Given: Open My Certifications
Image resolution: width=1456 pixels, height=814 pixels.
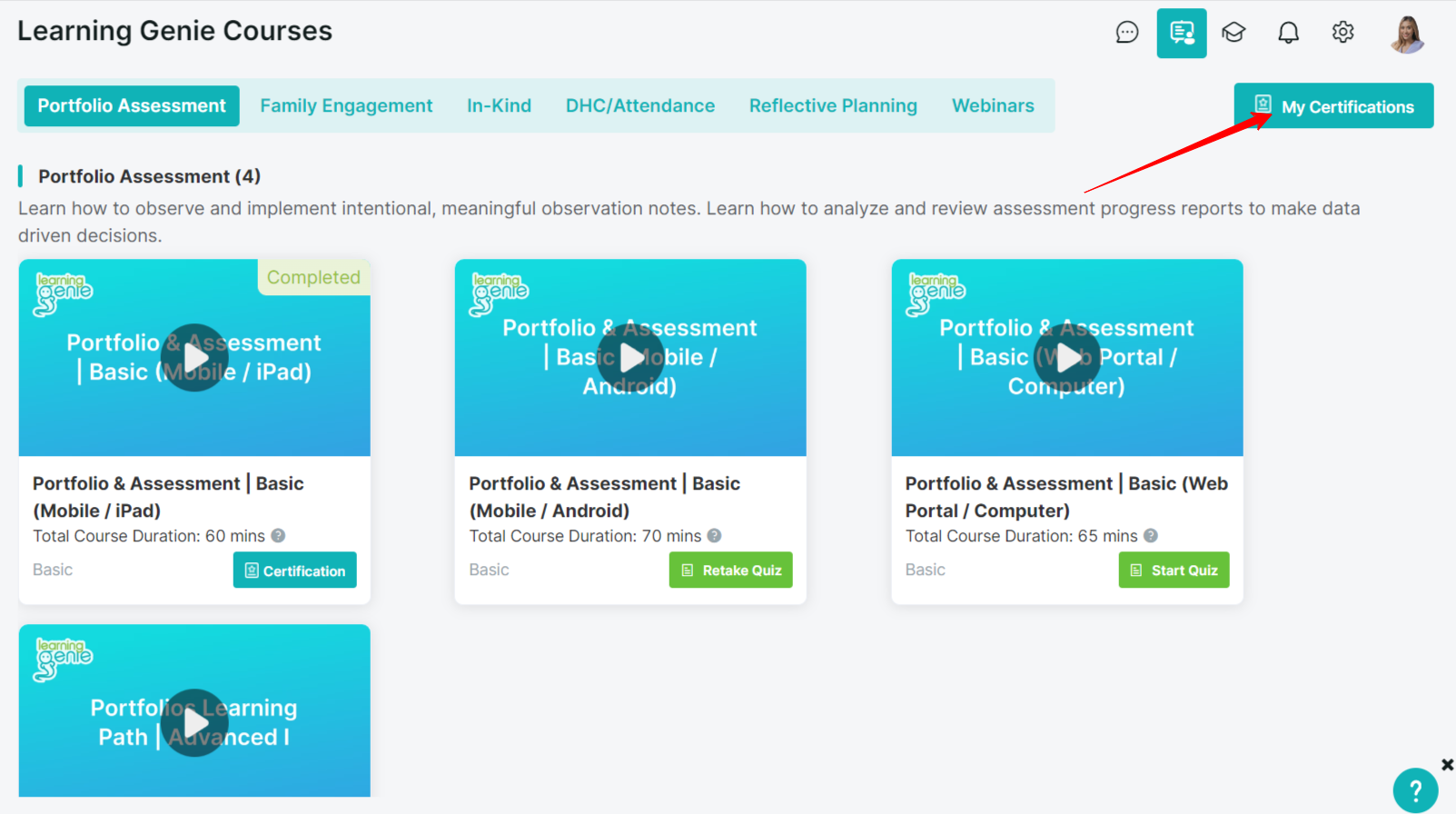Looking at the screenshot, I should pyautogui.click(x=1333, y=106).
